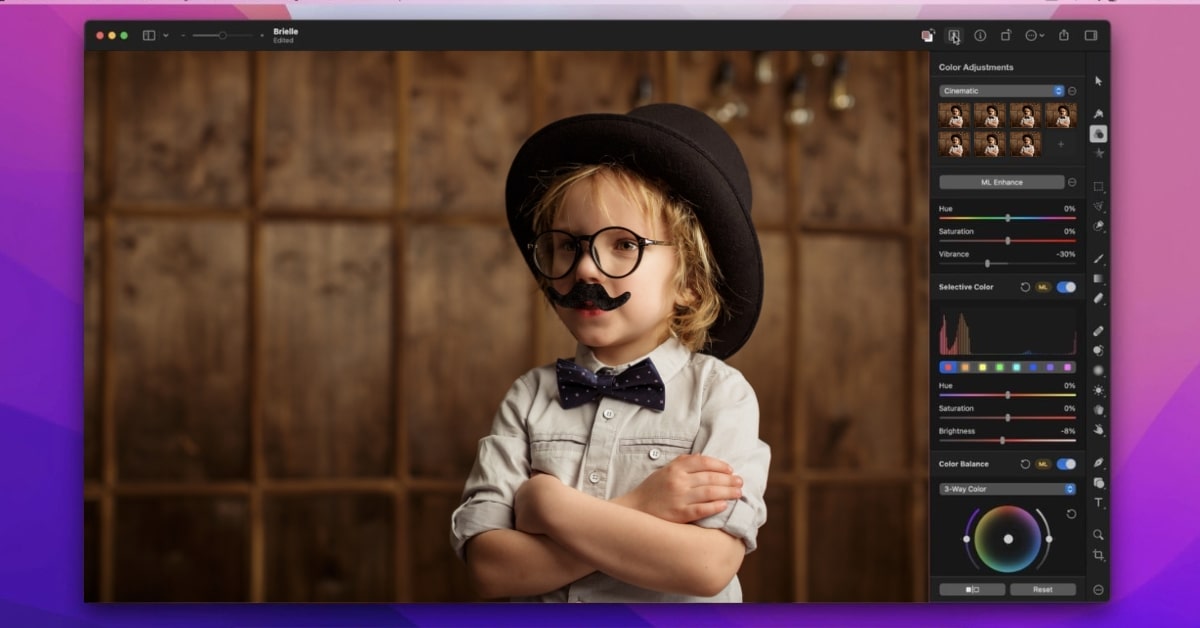Open more tools at toolbar bottom

1098,589
